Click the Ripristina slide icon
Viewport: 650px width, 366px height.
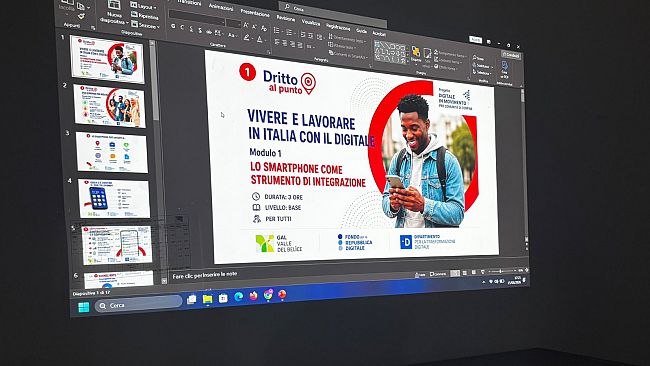(134, 15)
